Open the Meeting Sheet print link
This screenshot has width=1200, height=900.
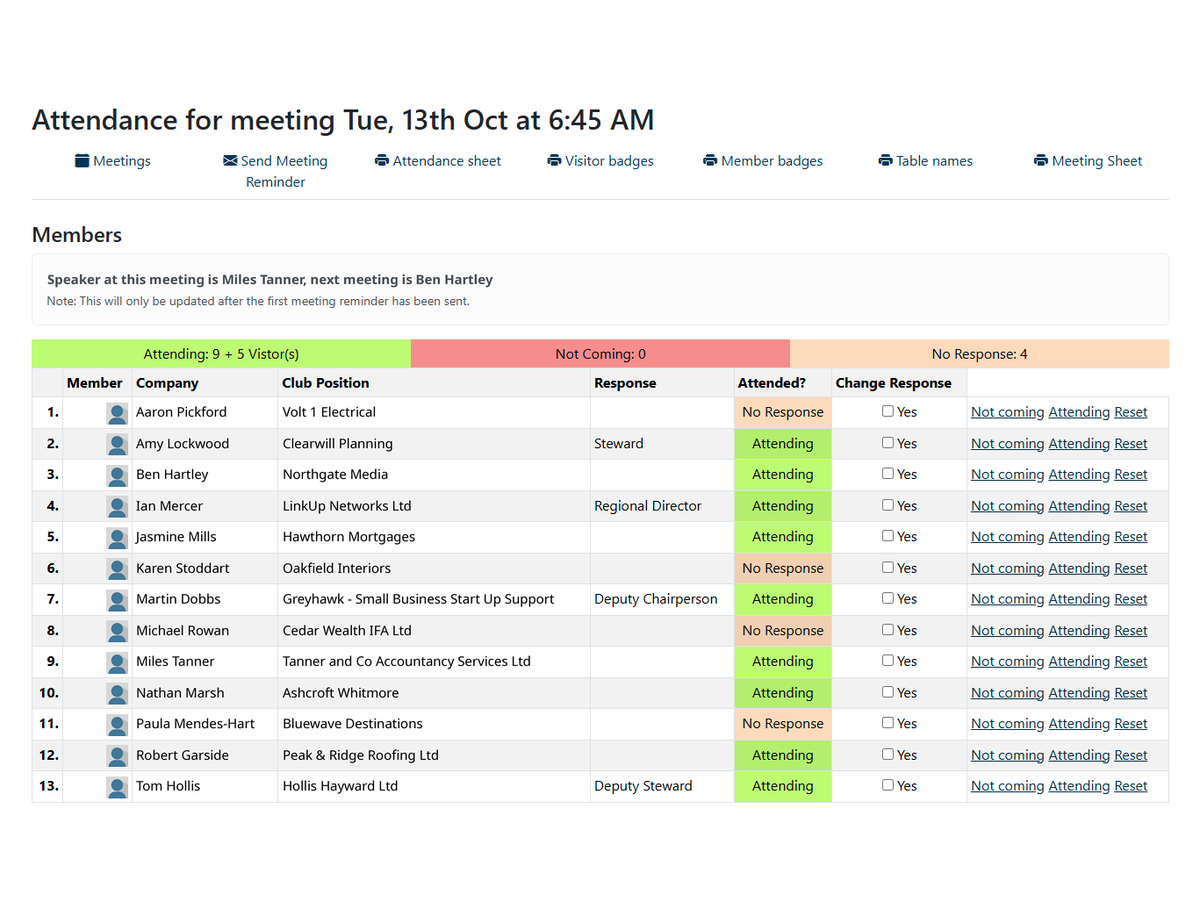pos(1088,161)
